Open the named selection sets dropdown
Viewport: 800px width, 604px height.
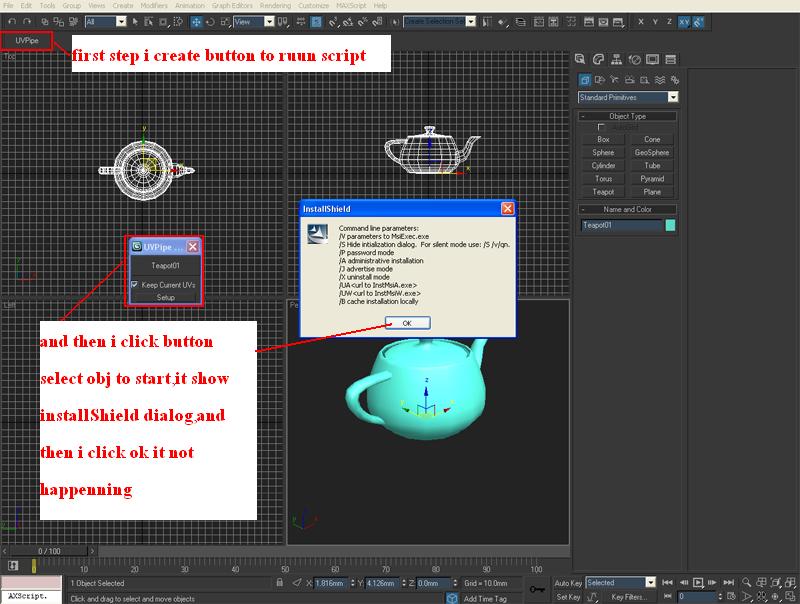pyautogui.click(x=471, y=22)
